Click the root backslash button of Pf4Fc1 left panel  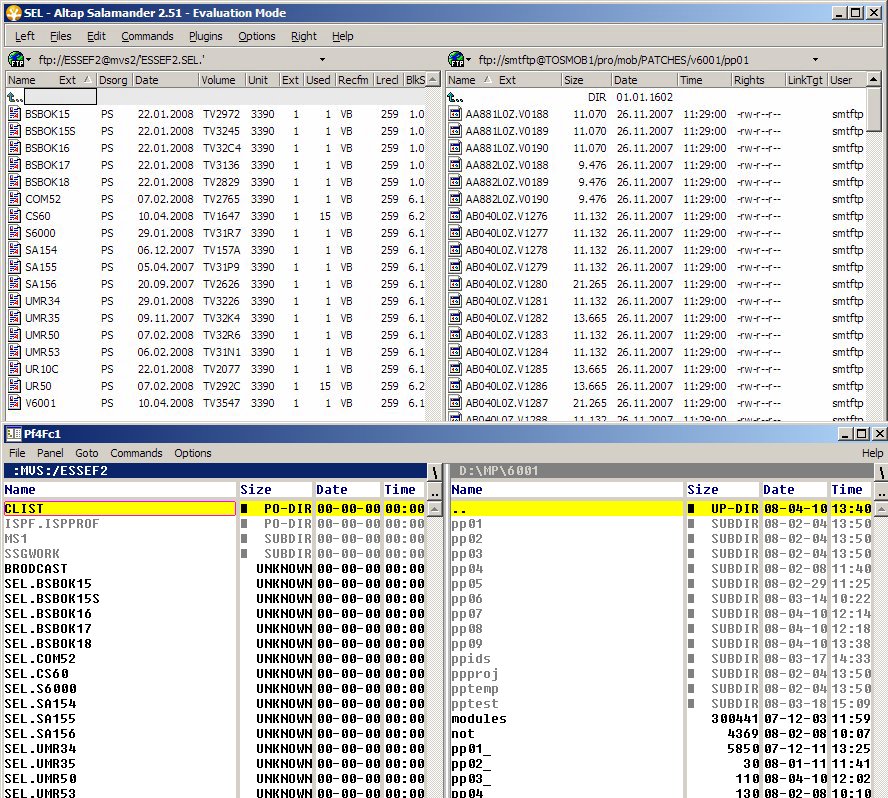point(434,471)
